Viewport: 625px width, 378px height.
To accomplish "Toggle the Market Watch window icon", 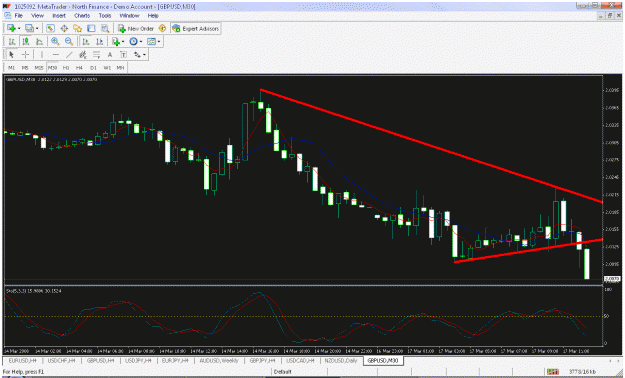I will point(50,28).
